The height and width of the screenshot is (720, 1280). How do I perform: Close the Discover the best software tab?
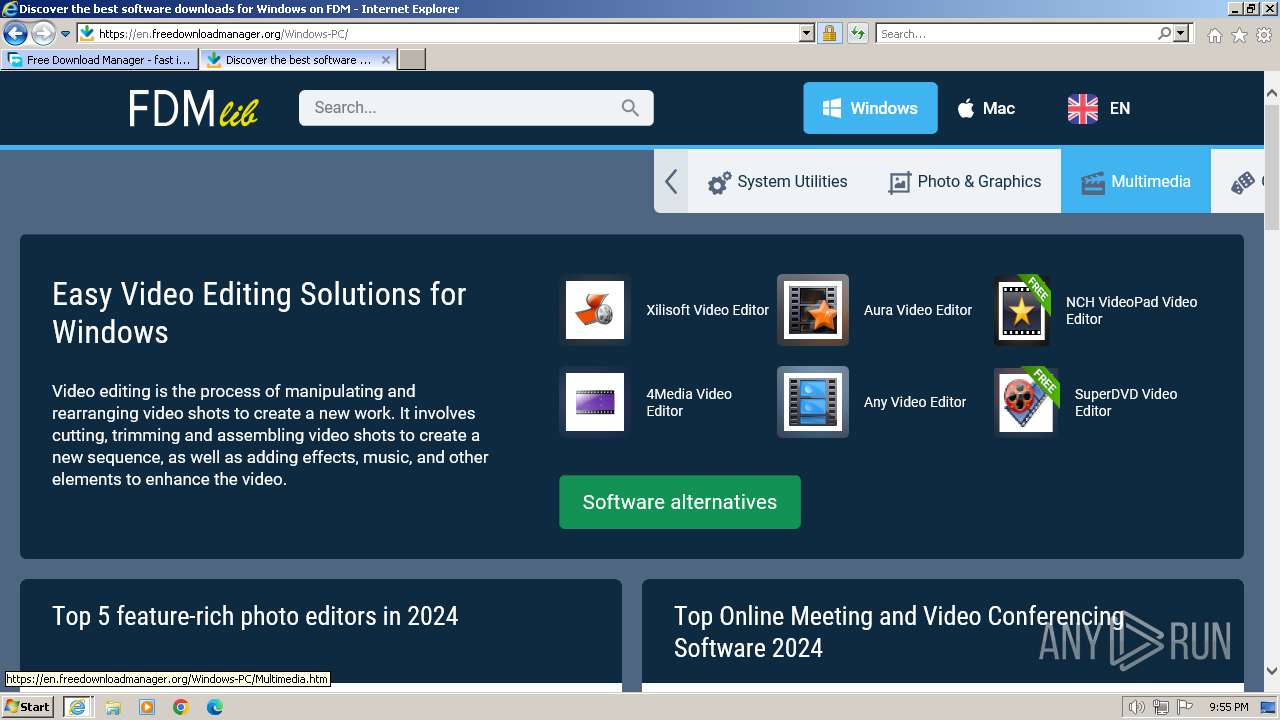(x=386, y=60)
